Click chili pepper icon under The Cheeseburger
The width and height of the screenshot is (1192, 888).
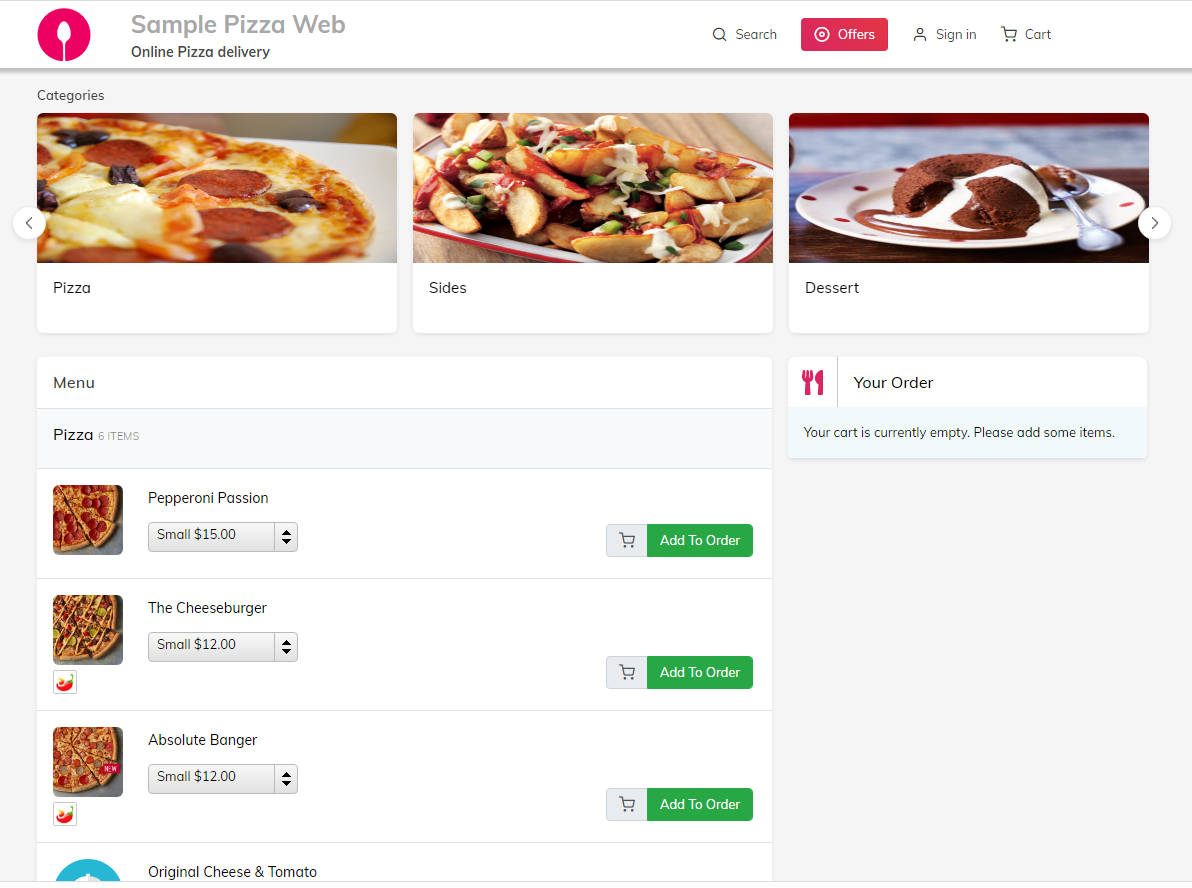click(65, 682)
